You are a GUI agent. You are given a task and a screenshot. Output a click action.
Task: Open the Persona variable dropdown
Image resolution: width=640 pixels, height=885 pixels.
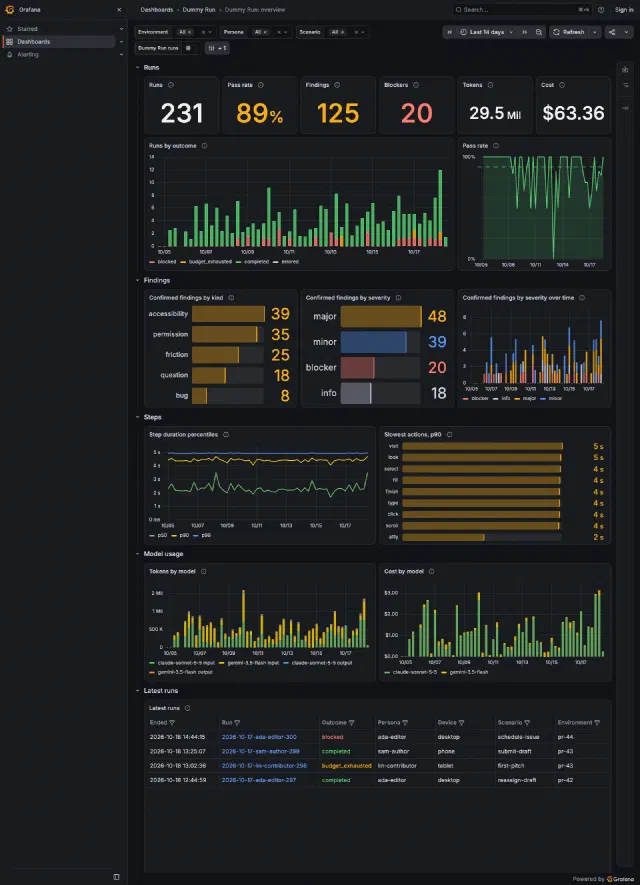click(285, 32)
